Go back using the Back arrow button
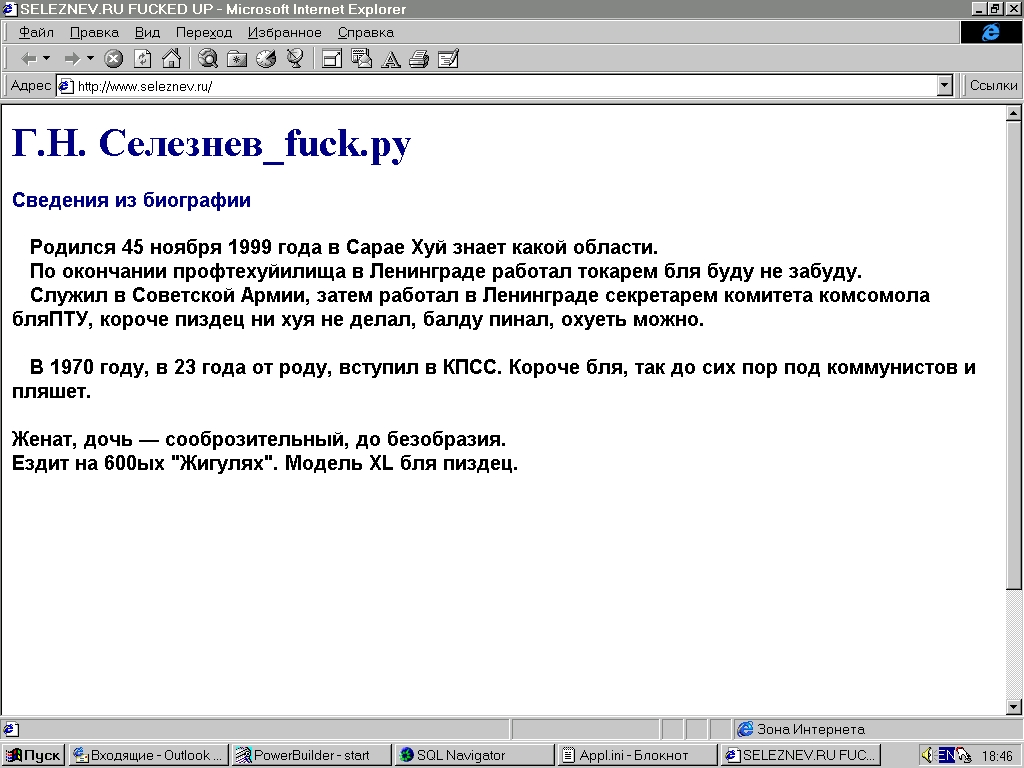 pyautogui.click(x=28, y=59)
